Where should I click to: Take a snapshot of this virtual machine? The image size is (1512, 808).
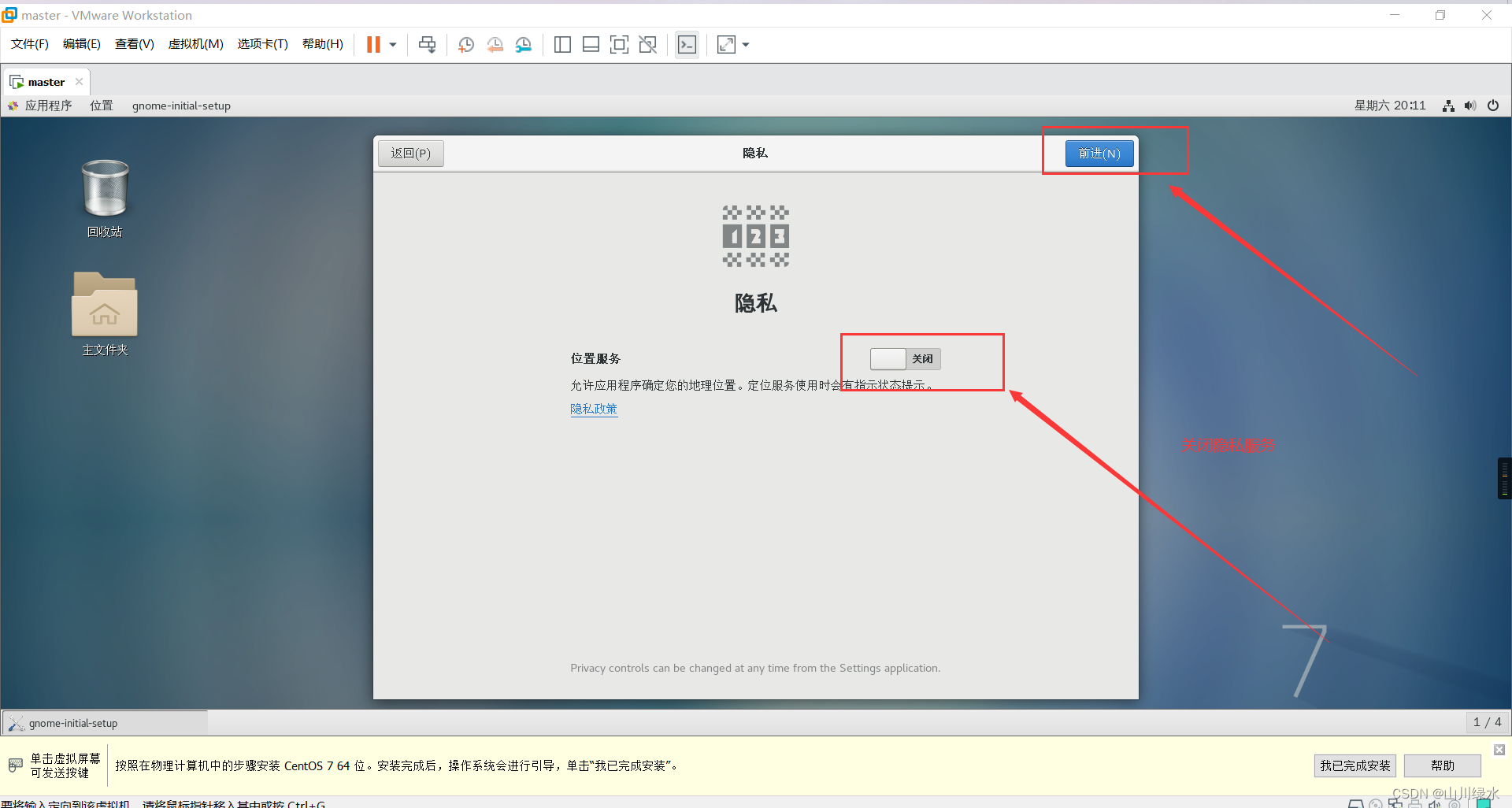(x=465, y=44)
